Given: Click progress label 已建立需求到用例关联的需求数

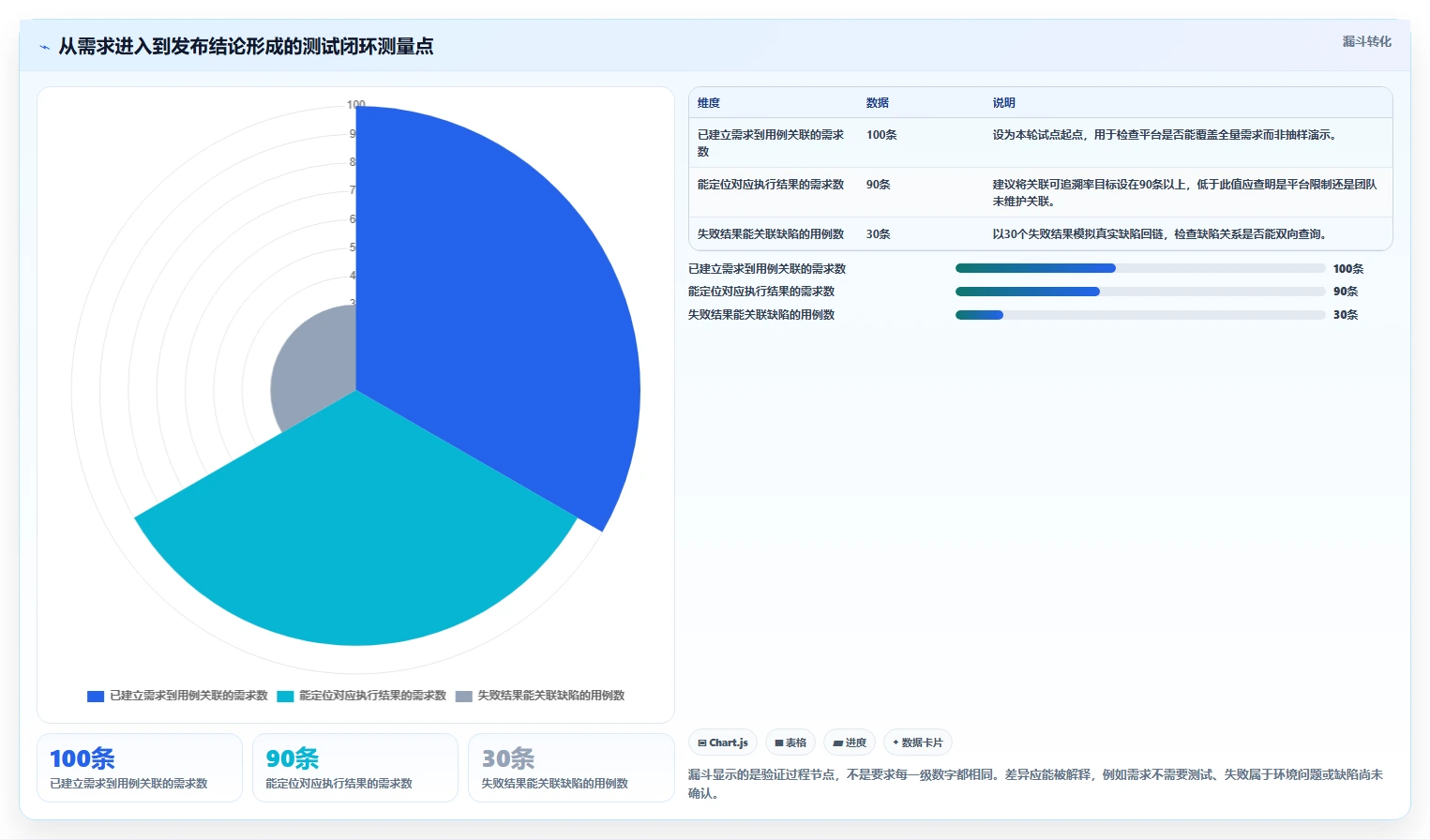Looking at the screenshot, I should [x=767, y=269].
